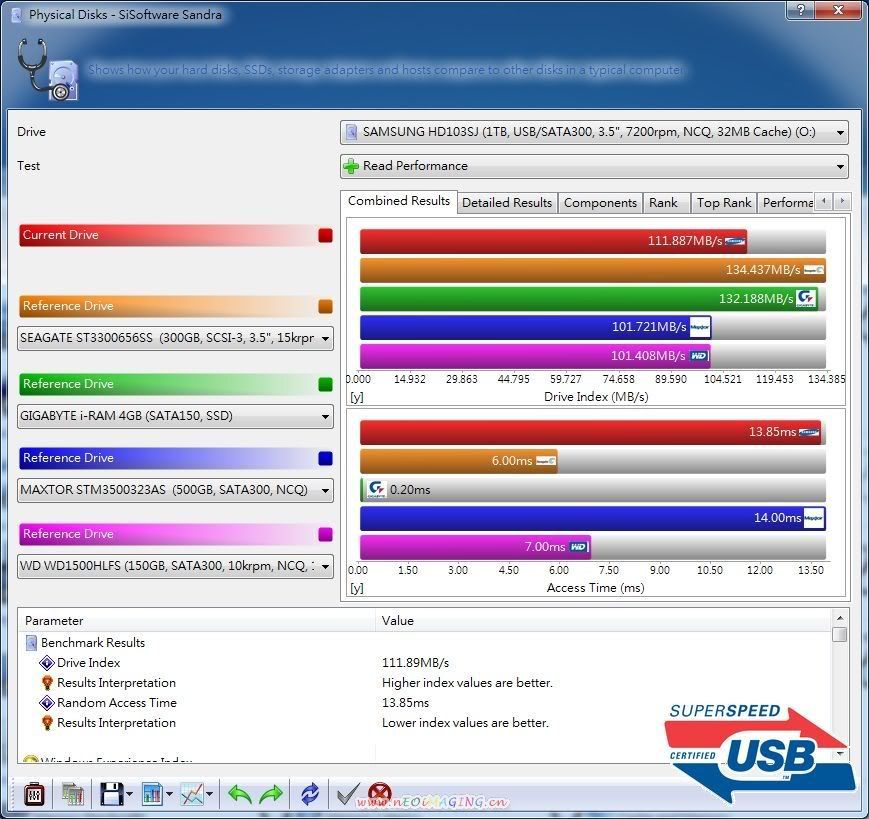The height and width of the screenshot is (819, 869).
Task: Select the Random Access Time row
Action: coord(425,703)
